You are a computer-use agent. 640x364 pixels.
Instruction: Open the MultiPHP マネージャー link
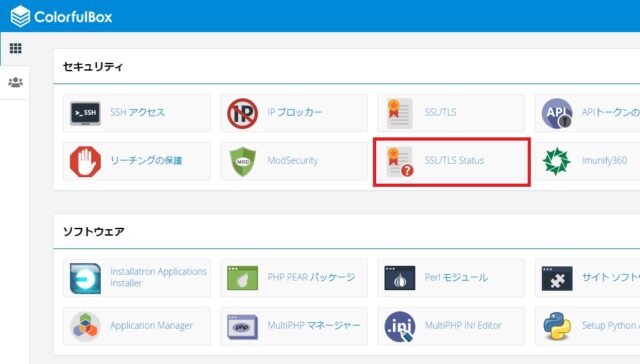(314, 326)
